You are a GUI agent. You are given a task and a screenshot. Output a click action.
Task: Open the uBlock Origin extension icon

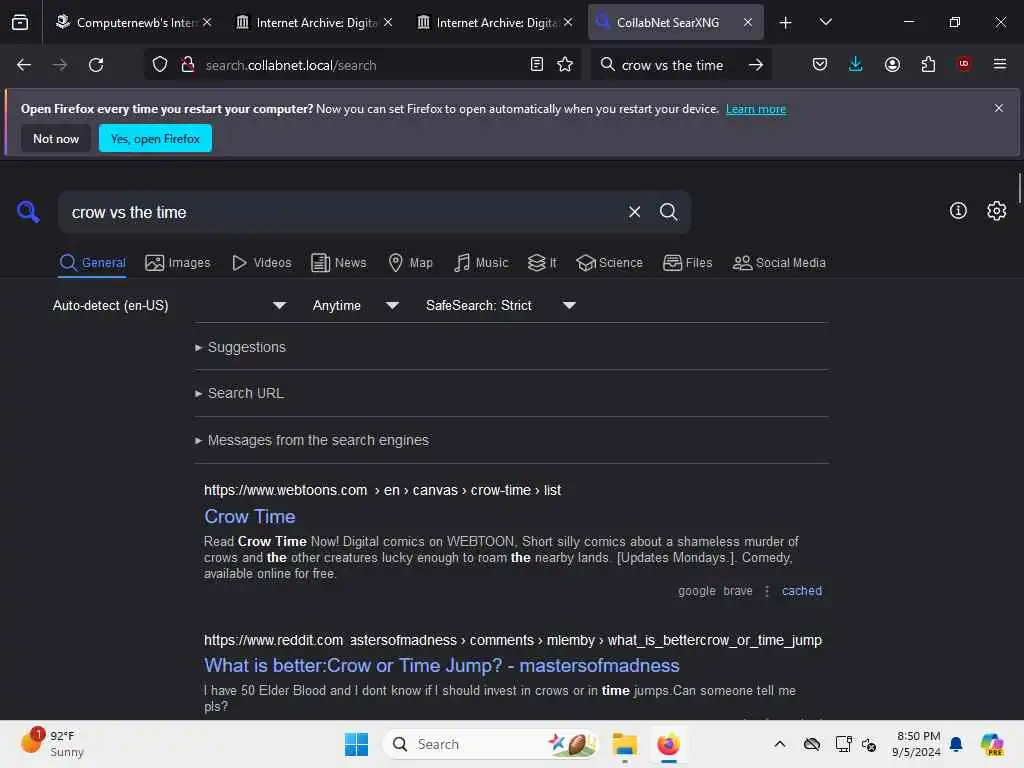(964, 64)
